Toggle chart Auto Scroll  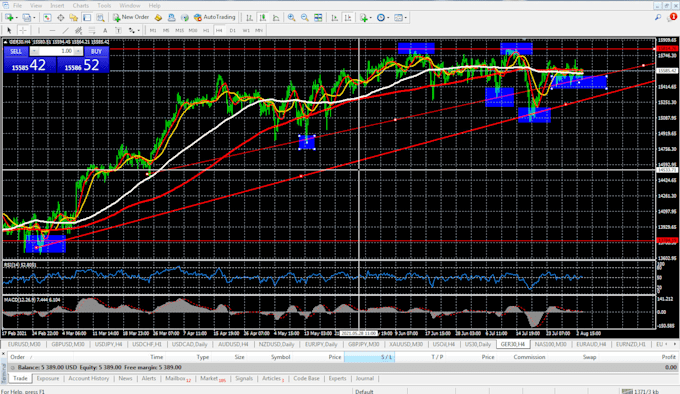(334, 18)
